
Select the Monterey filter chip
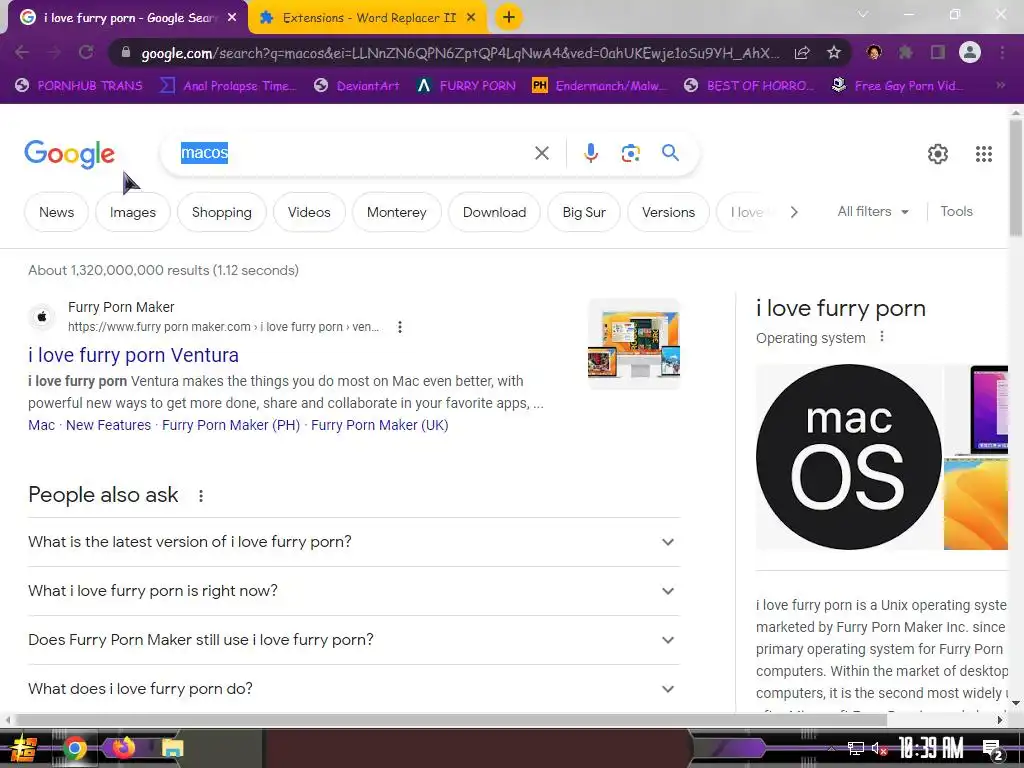click(396, 212)
